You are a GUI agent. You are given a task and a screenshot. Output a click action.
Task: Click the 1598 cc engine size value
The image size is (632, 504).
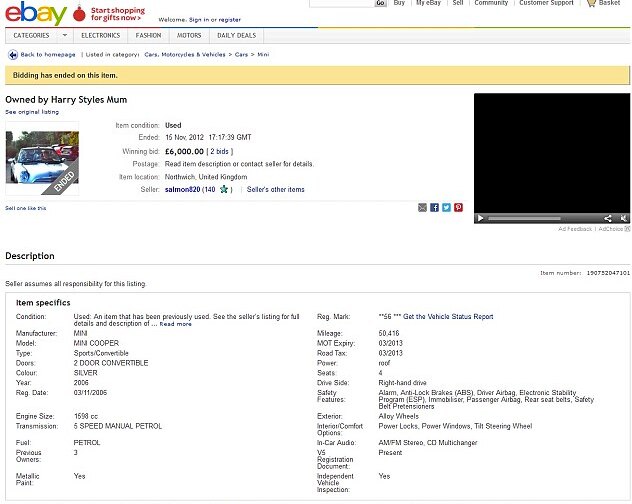(86, 416)
